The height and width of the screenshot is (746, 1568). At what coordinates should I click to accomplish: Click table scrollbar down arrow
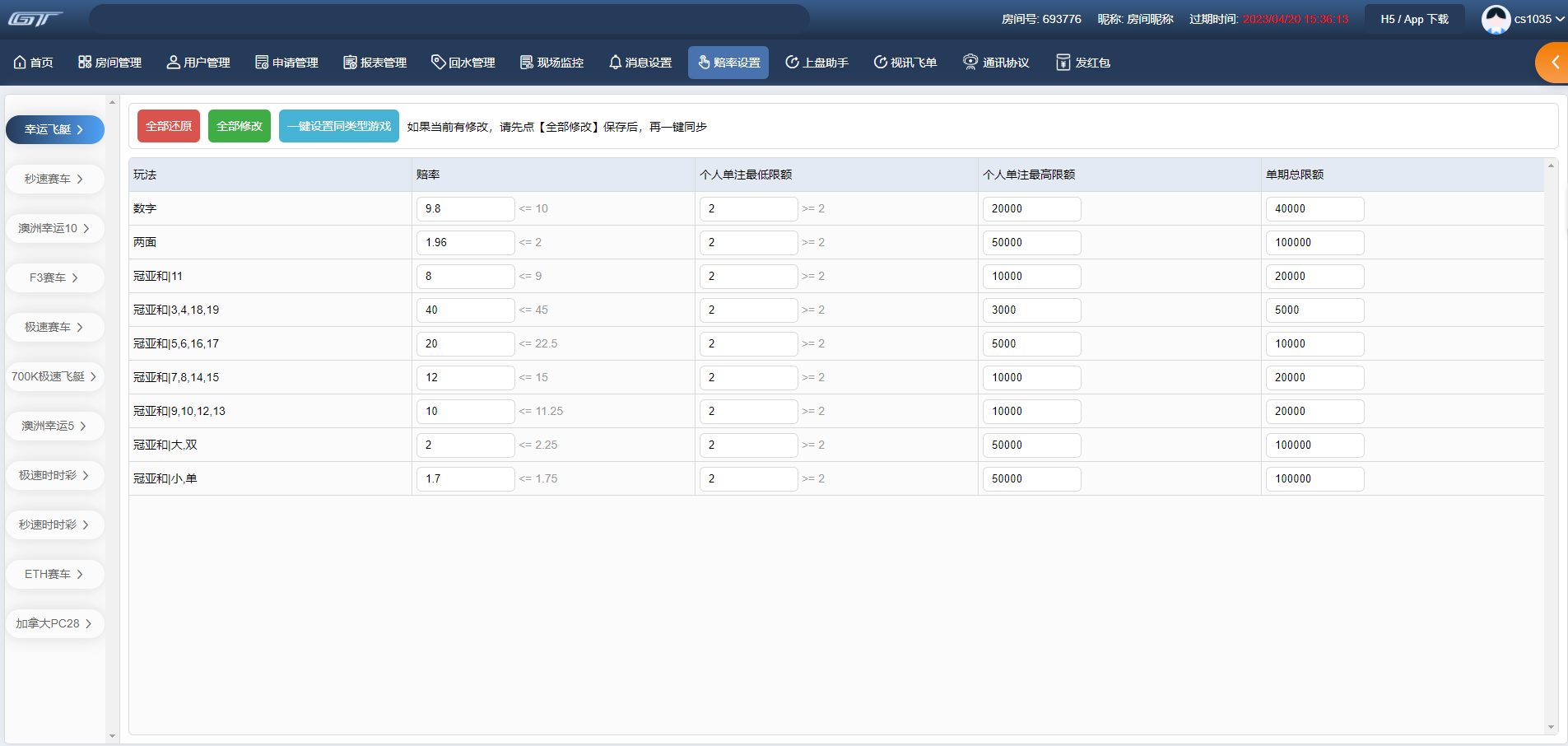(1551, 727)
